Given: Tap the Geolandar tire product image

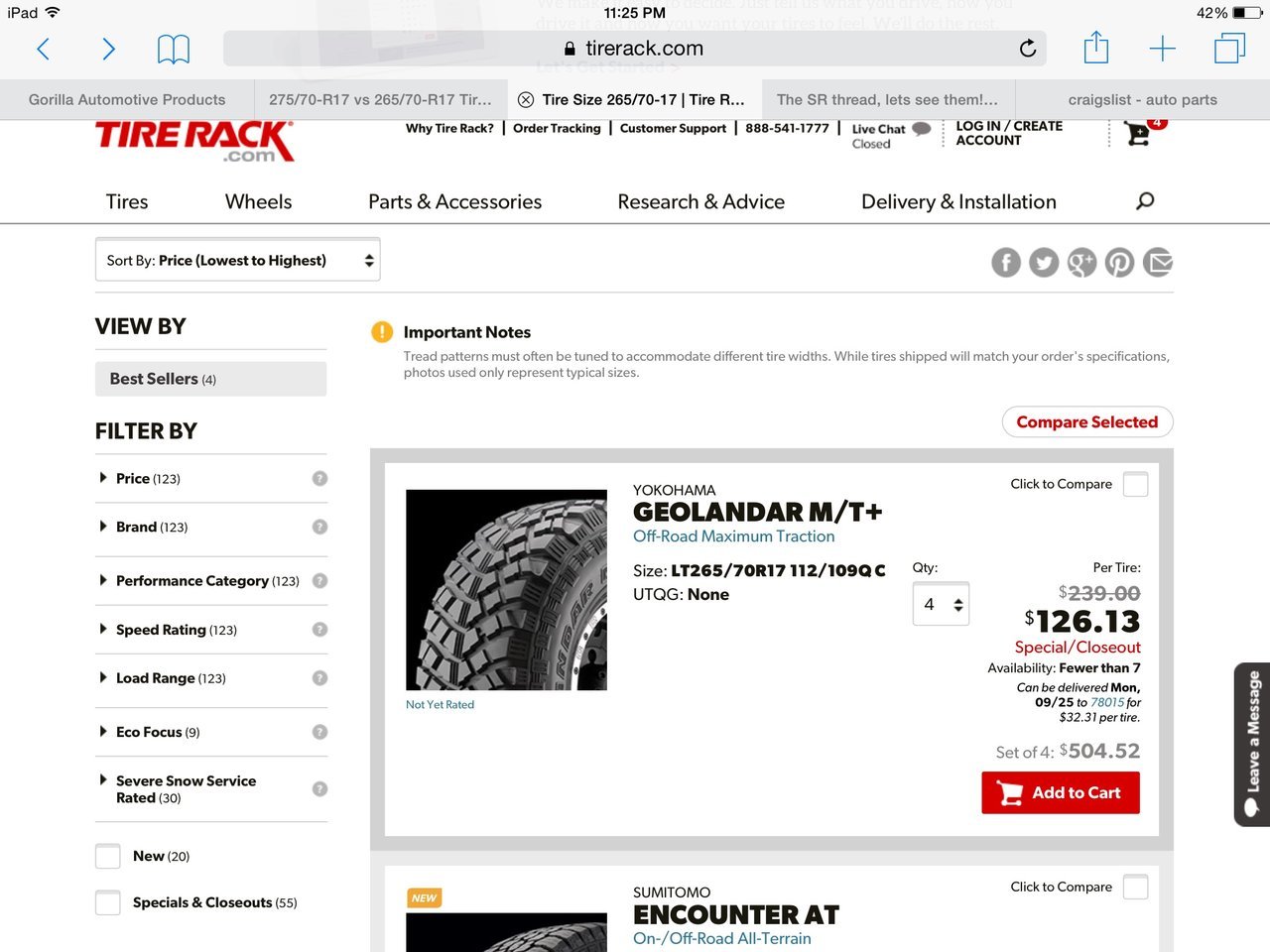Looking at the screenshot, I should click(x=506, y=590).
